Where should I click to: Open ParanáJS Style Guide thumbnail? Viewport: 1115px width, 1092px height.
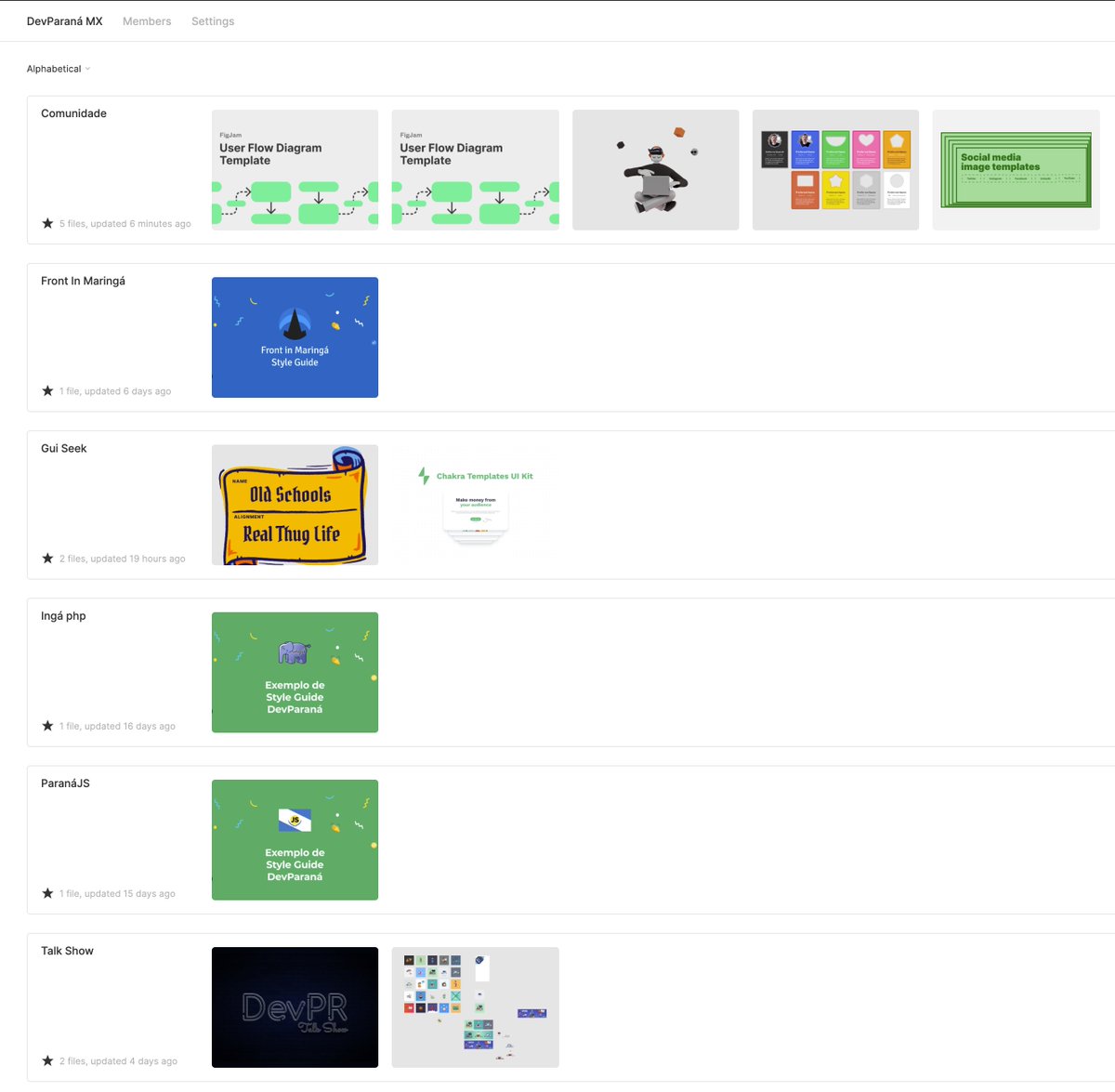point(295,840)
